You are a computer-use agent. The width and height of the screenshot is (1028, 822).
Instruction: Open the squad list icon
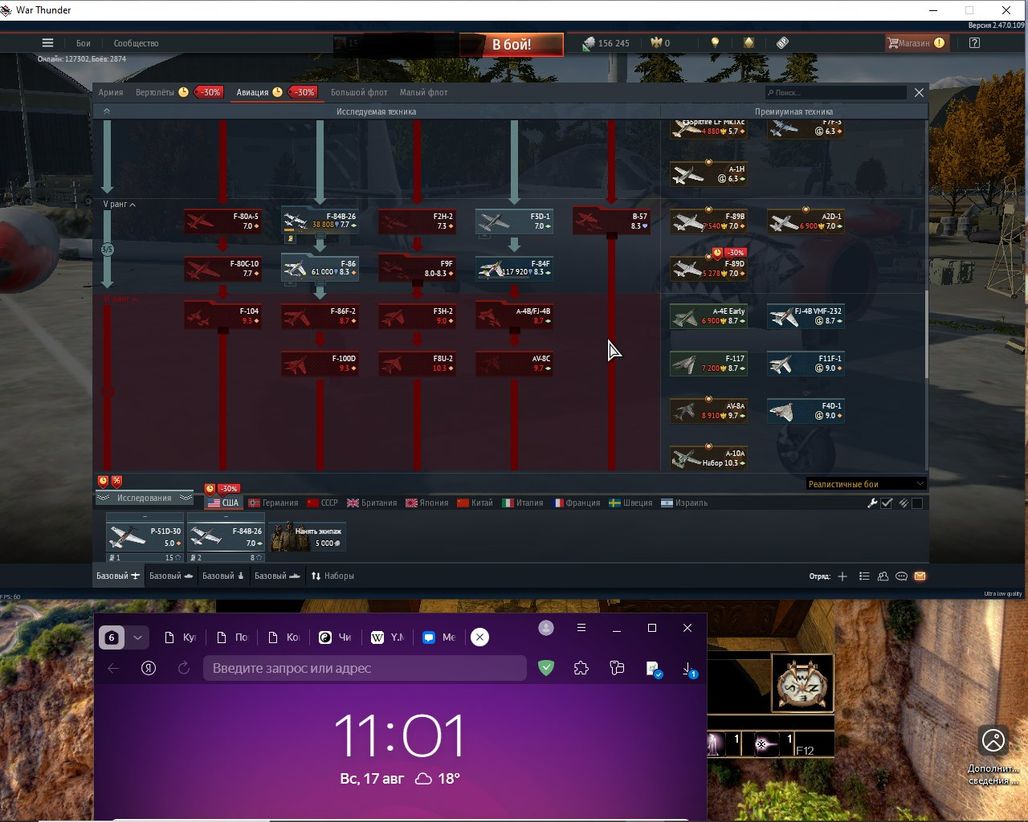click(x=864, y=576)
